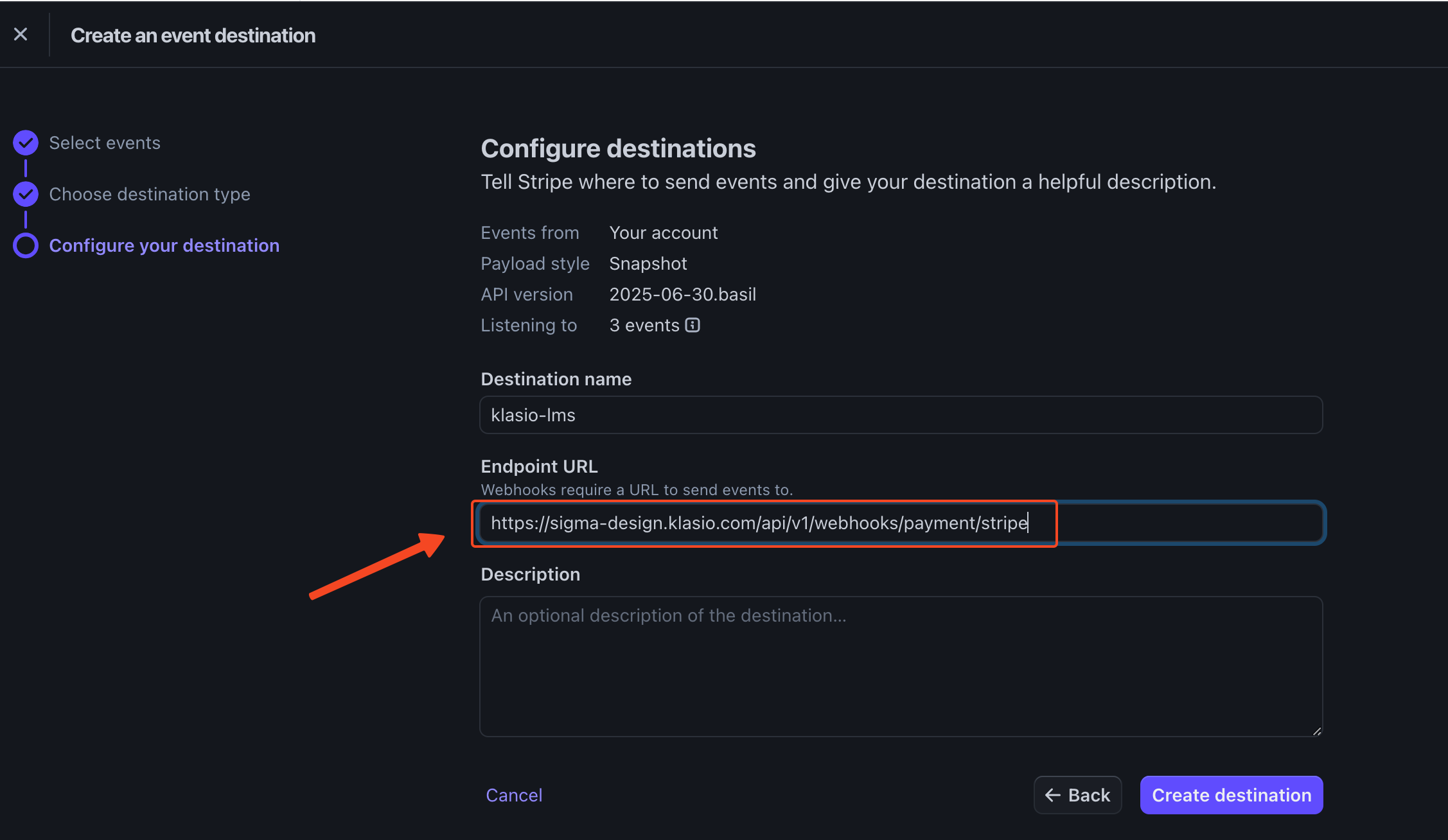The height and width of the screenshot is (840, 1448).
Task: Click the Create an event destination title
Action: coord(193,35)
